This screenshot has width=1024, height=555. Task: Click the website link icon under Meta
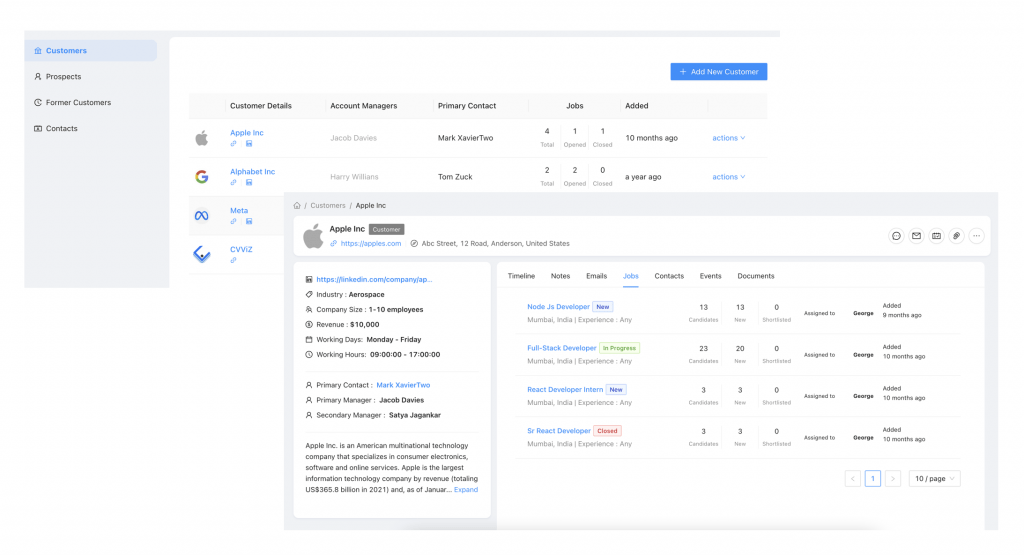point(233,221)
